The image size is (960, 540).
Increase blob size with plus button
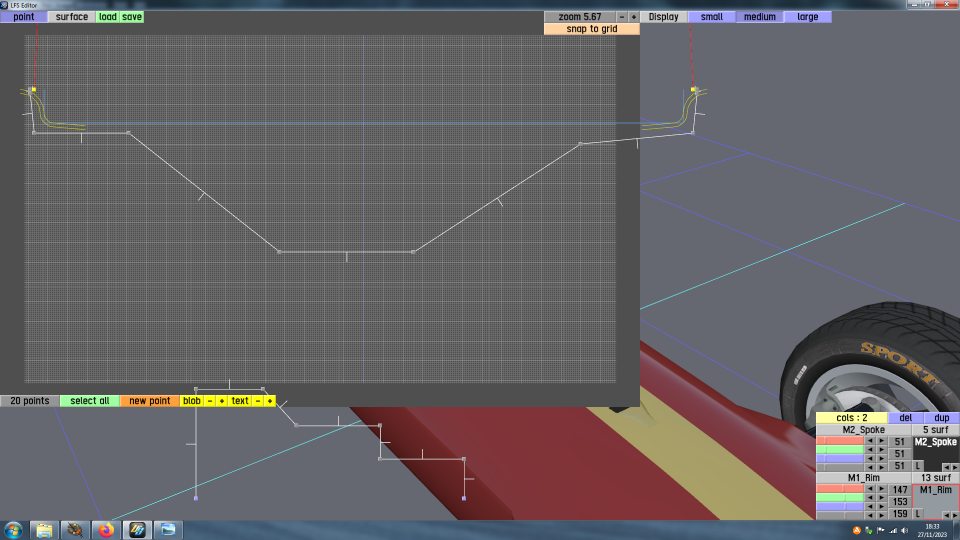coord(222,400)
